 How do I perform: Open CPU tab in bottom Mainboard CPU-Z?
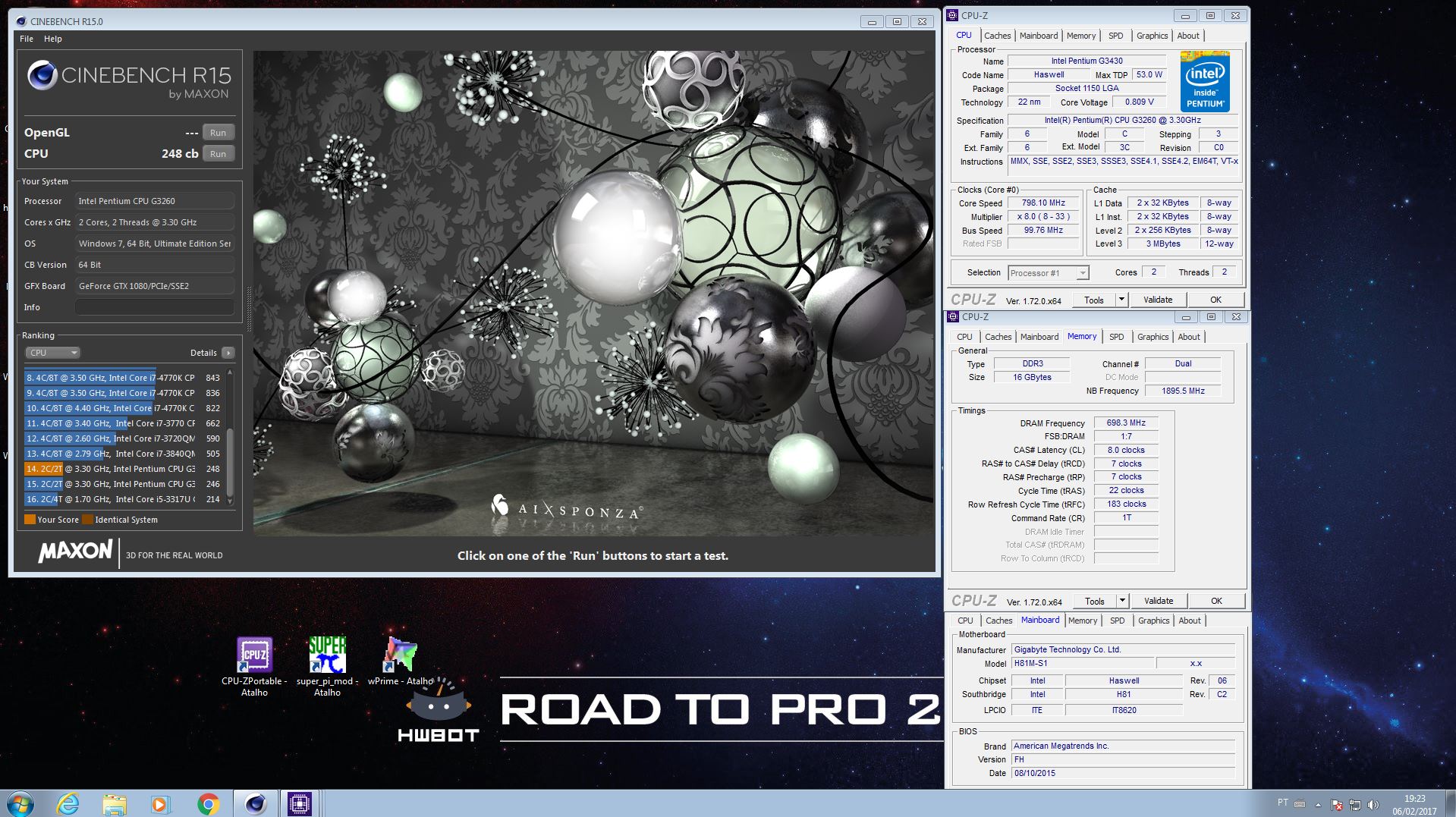coord(965,621)
